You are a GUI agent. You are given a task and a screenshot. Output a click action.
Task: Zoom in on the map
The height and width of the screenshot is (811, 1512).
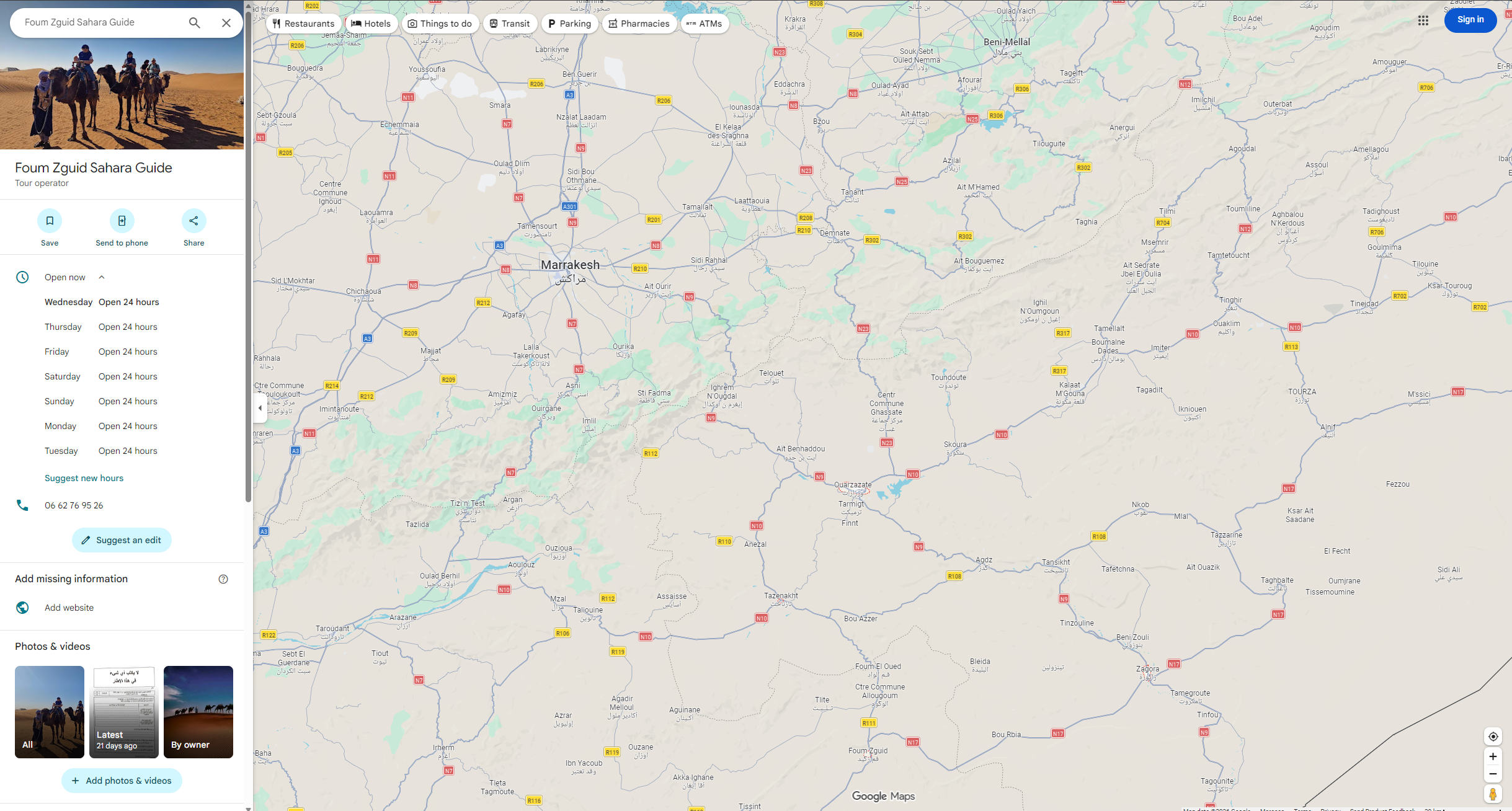(1493, 756)
